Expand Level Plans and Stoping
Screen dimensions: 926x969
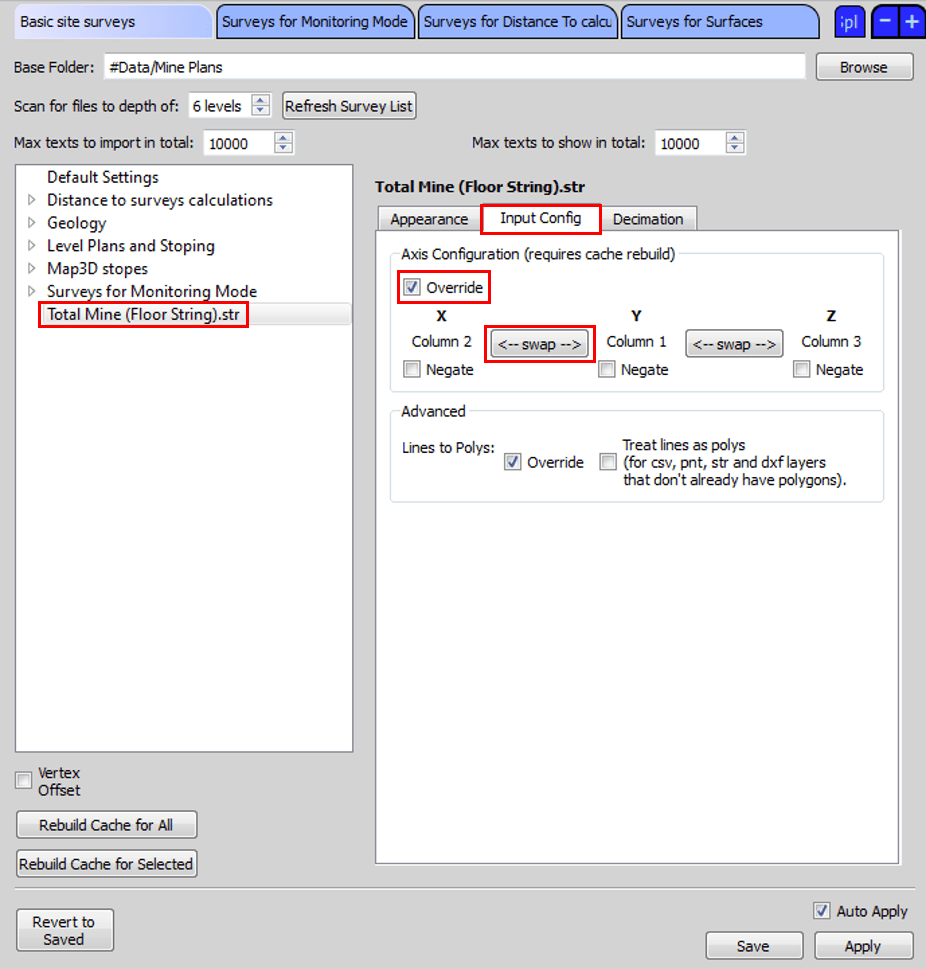tap(31, 245)
